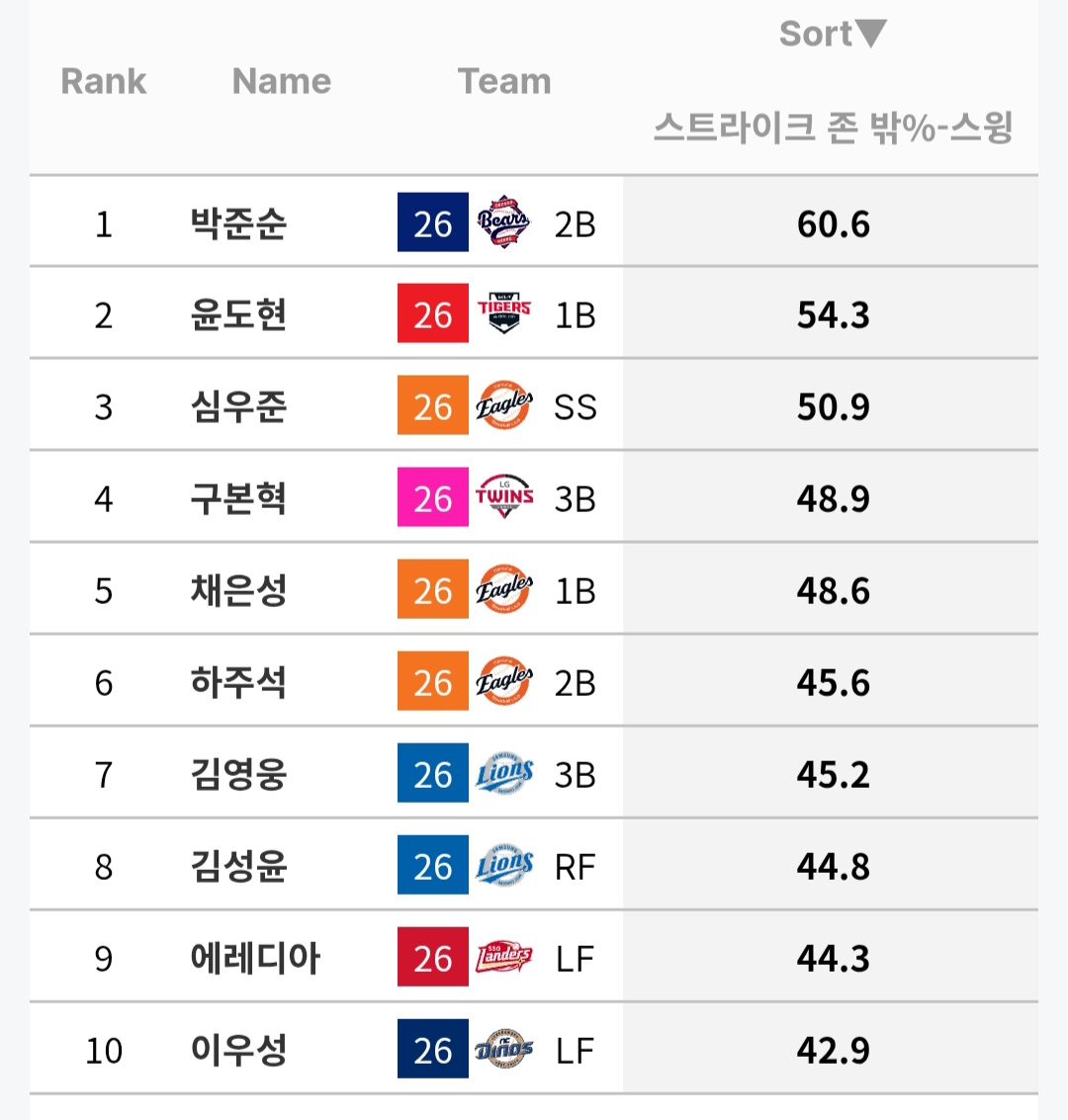Open player 김성윤's name link
This screenshot has height=1120, width=1068.
click(238, 866)
